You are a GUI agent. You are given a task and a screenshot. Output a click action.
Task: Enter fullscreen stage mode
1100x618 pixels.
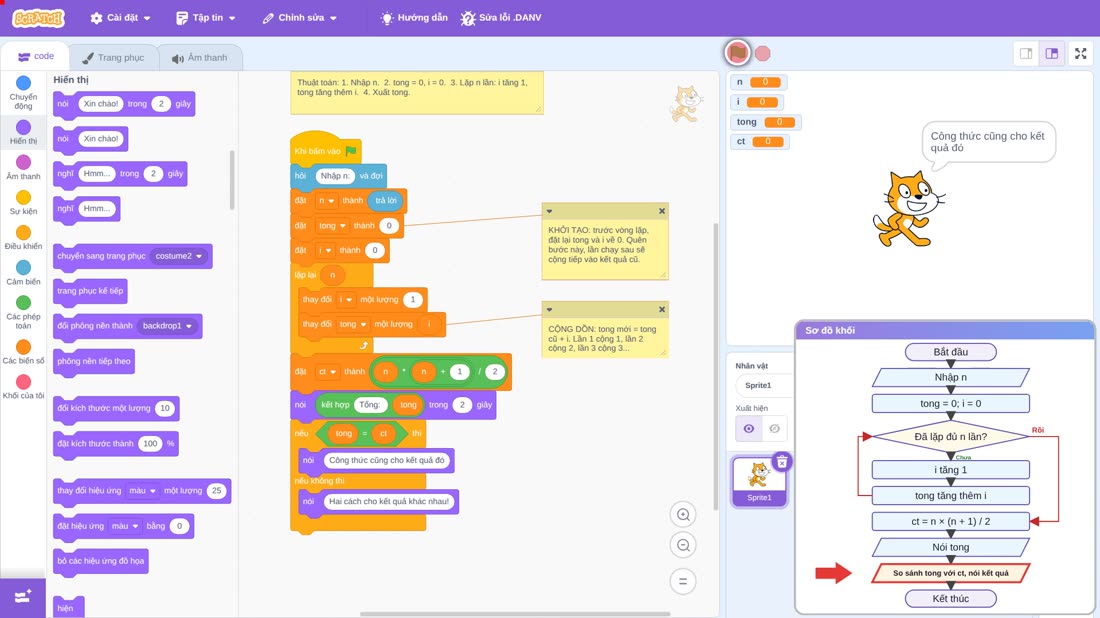click(x=1080, y=53)
